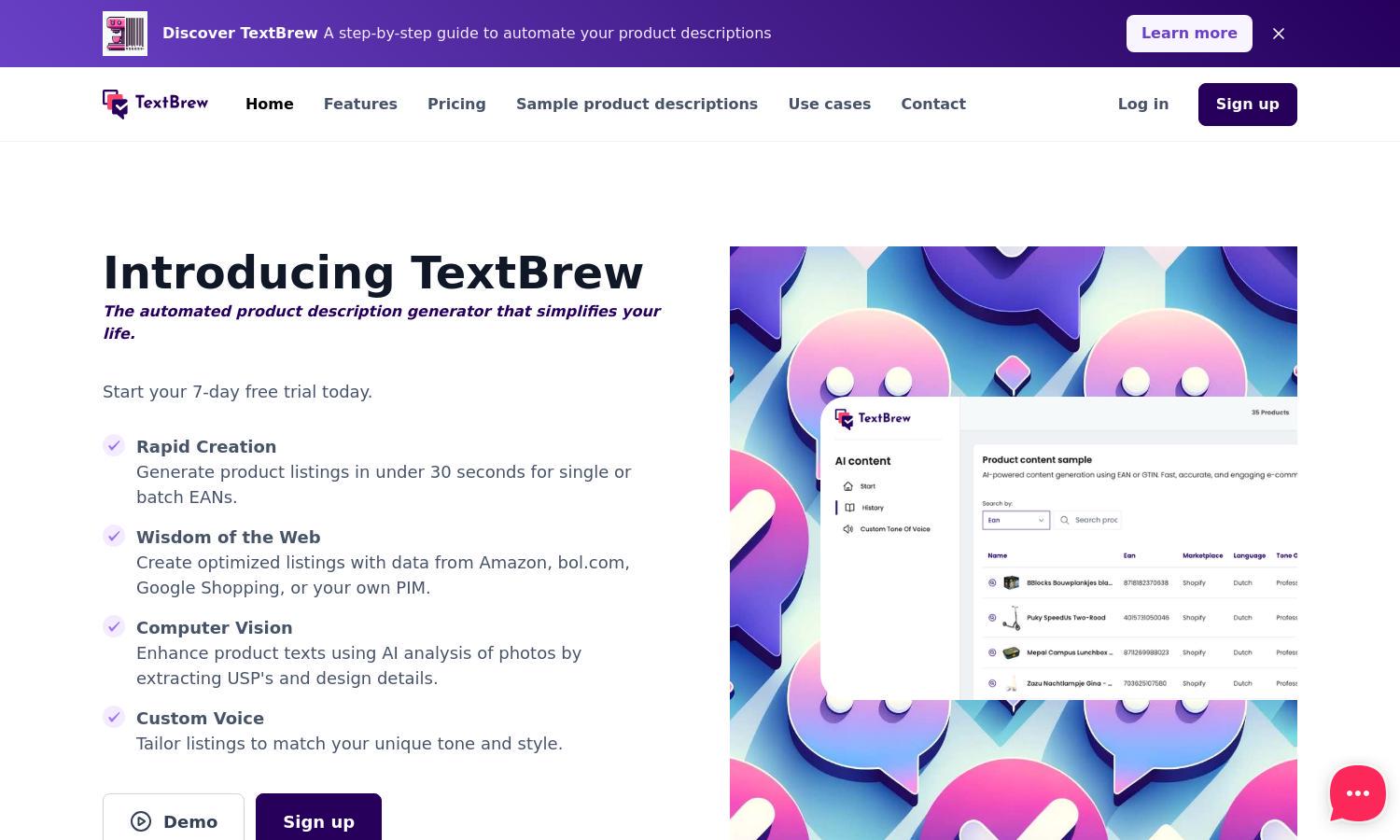
Task: Click the 35 Products label
Action: point(1269,412)
